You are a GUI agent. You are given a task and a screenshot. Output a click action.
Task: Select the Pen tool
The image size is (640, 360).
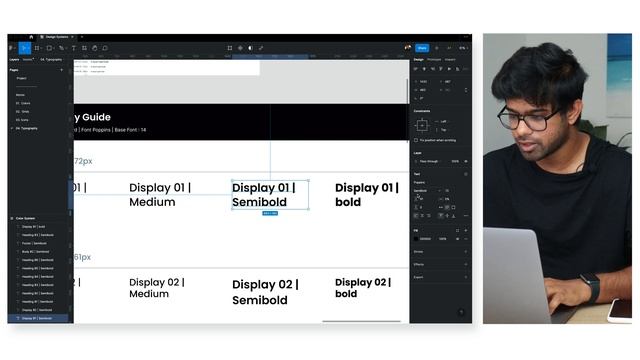pyautogui.click(x=61, y=48)
